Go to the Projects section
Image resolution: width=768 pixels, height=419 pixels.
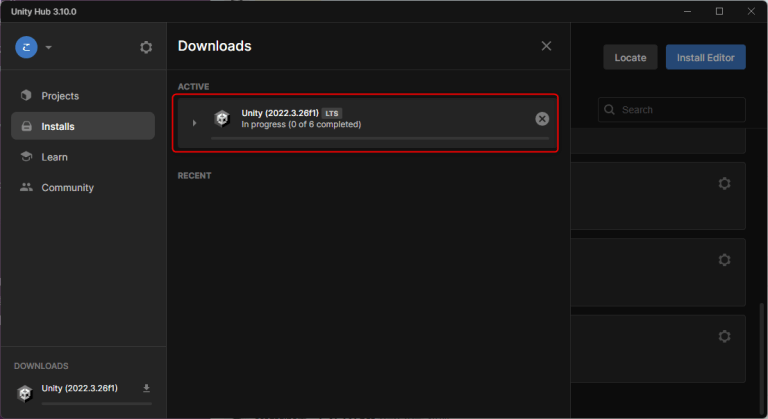coord(60,95)
